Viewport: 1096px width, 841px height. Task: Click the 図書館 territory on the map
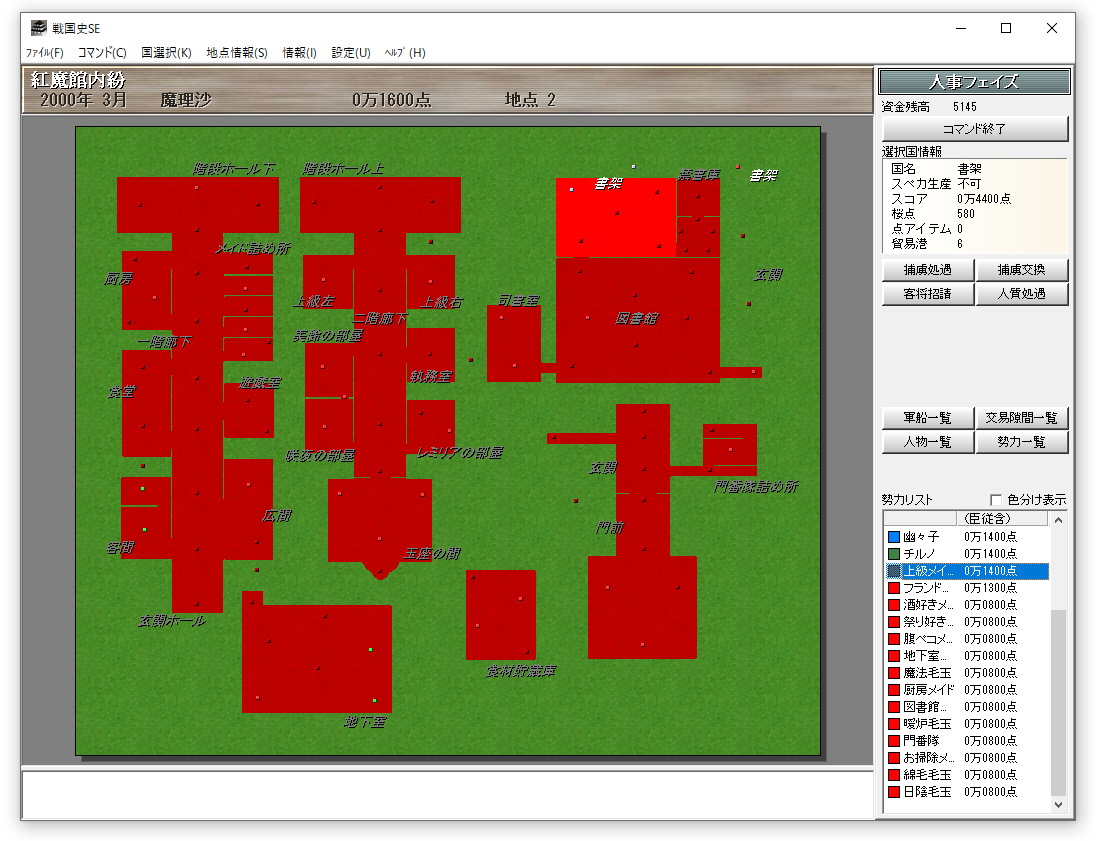637,320
